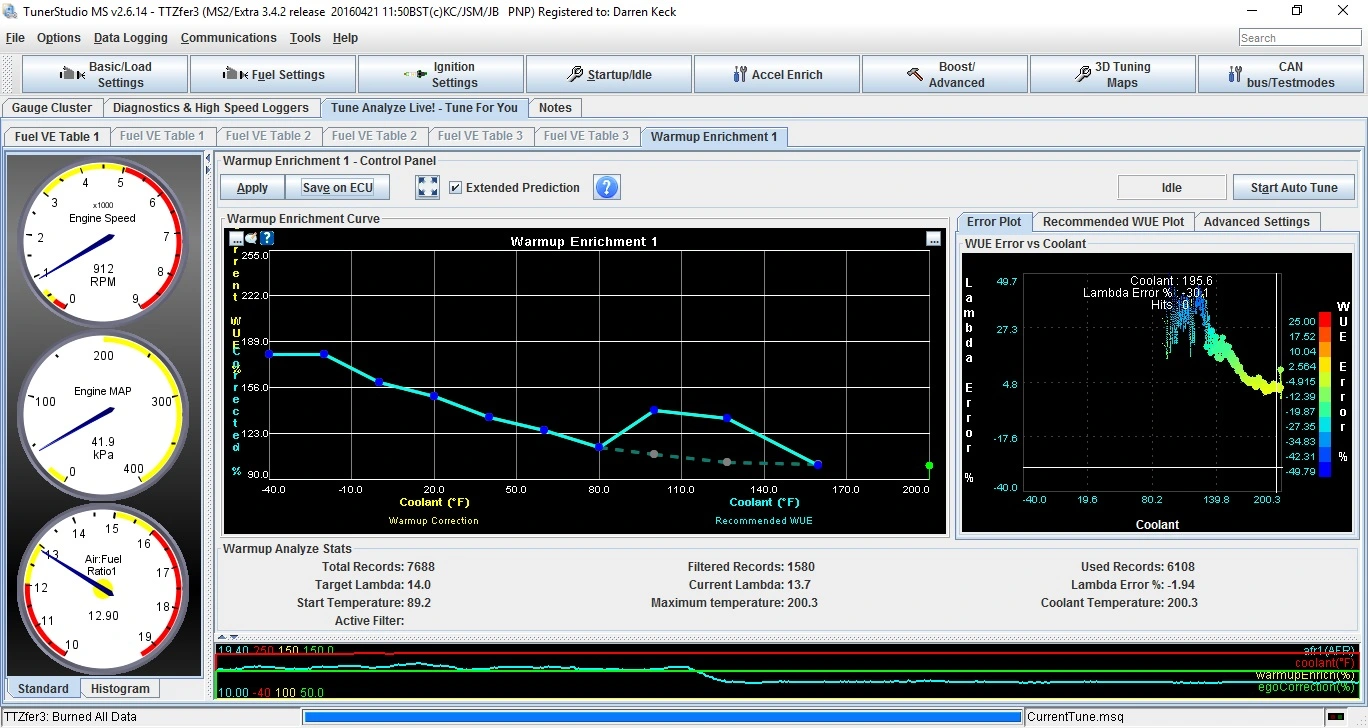Click the "CurrentTune.msq" file name in status bar

(1074, 717)
